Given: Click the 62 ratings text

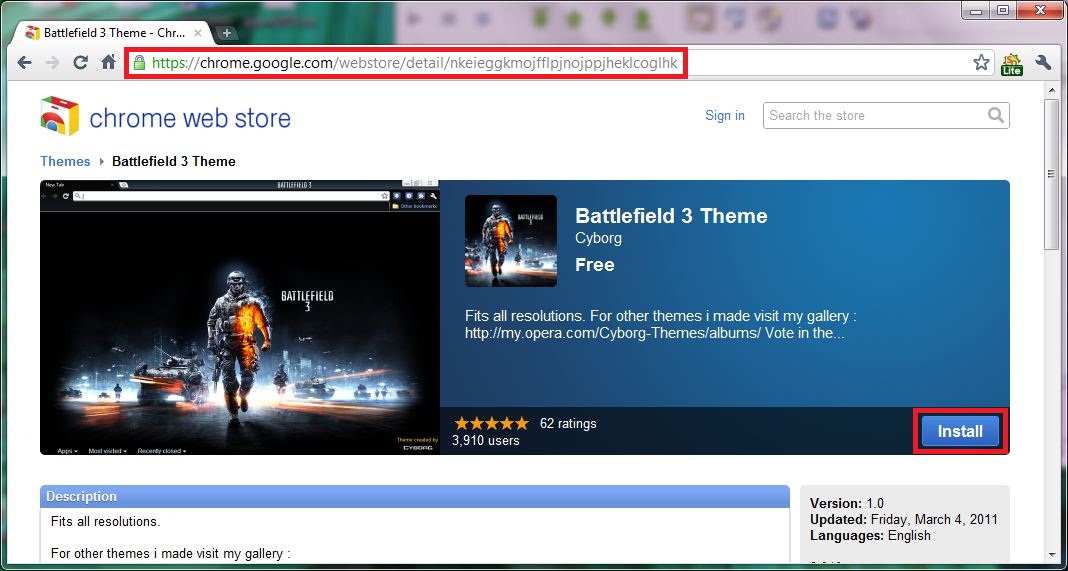Looking at the screenshot, I should 568,423.
